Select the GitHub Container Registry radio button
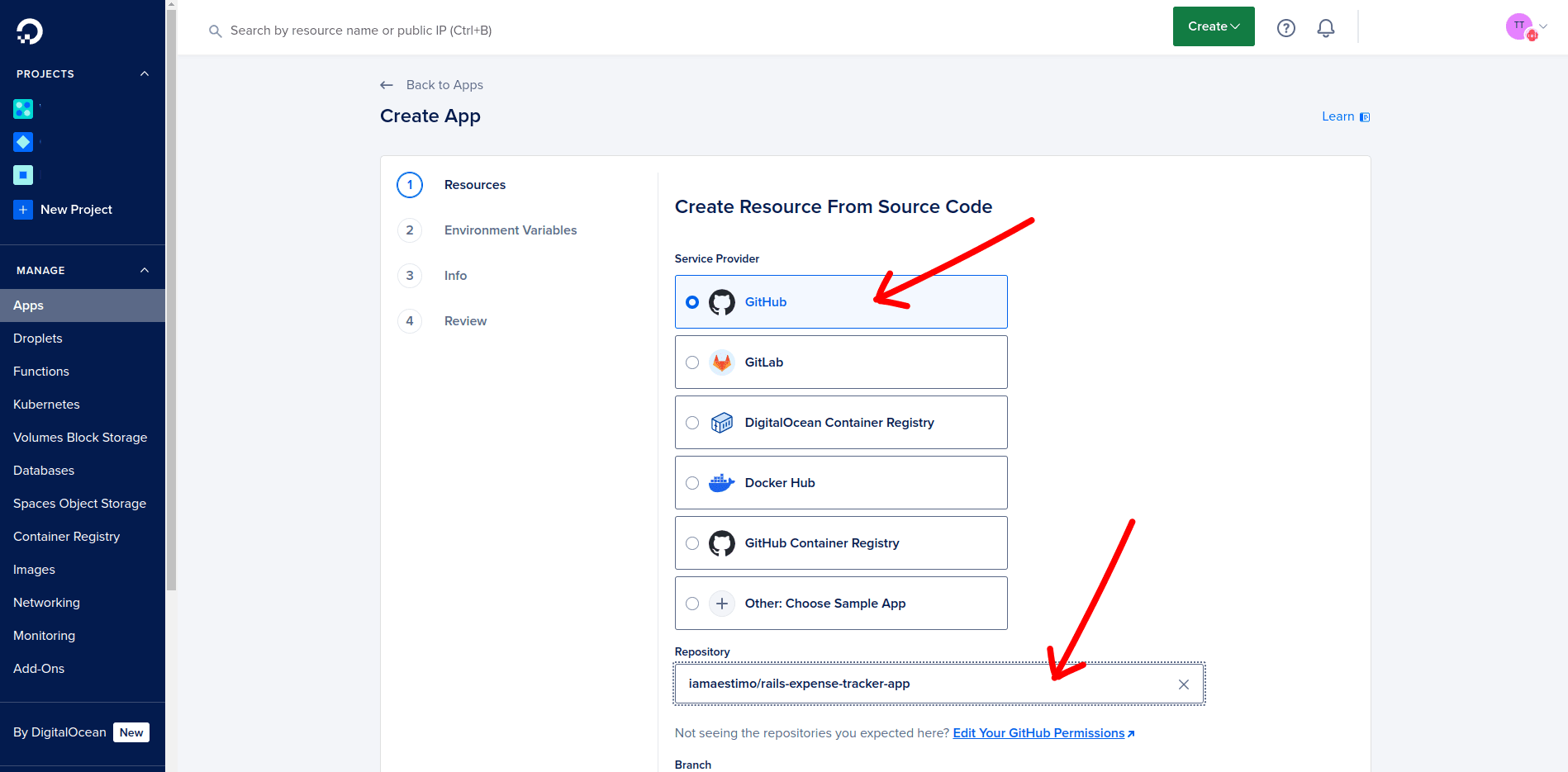This screenshot has width=1568, height=772. coord(692,543)
